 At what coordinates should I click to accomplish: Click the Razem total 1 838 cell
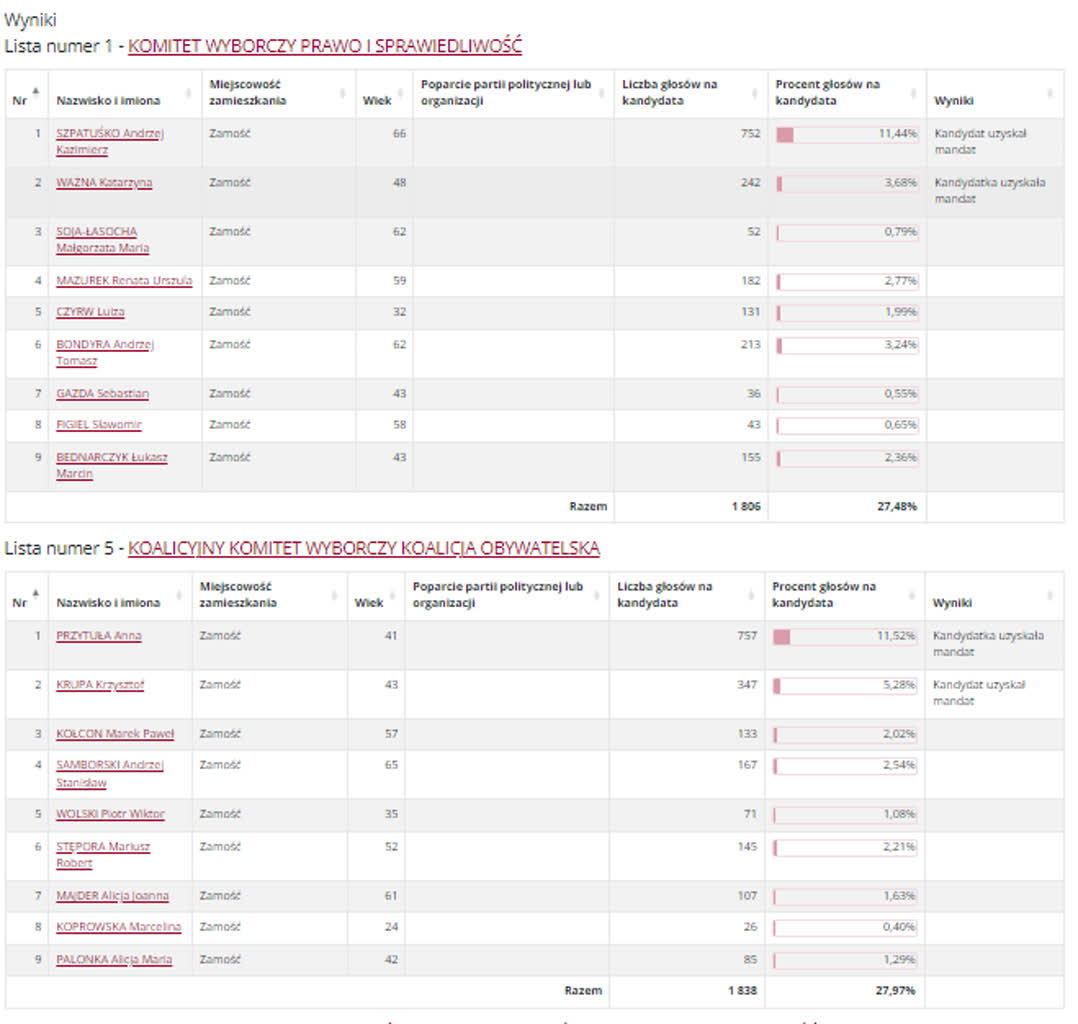tap(741, 991)
